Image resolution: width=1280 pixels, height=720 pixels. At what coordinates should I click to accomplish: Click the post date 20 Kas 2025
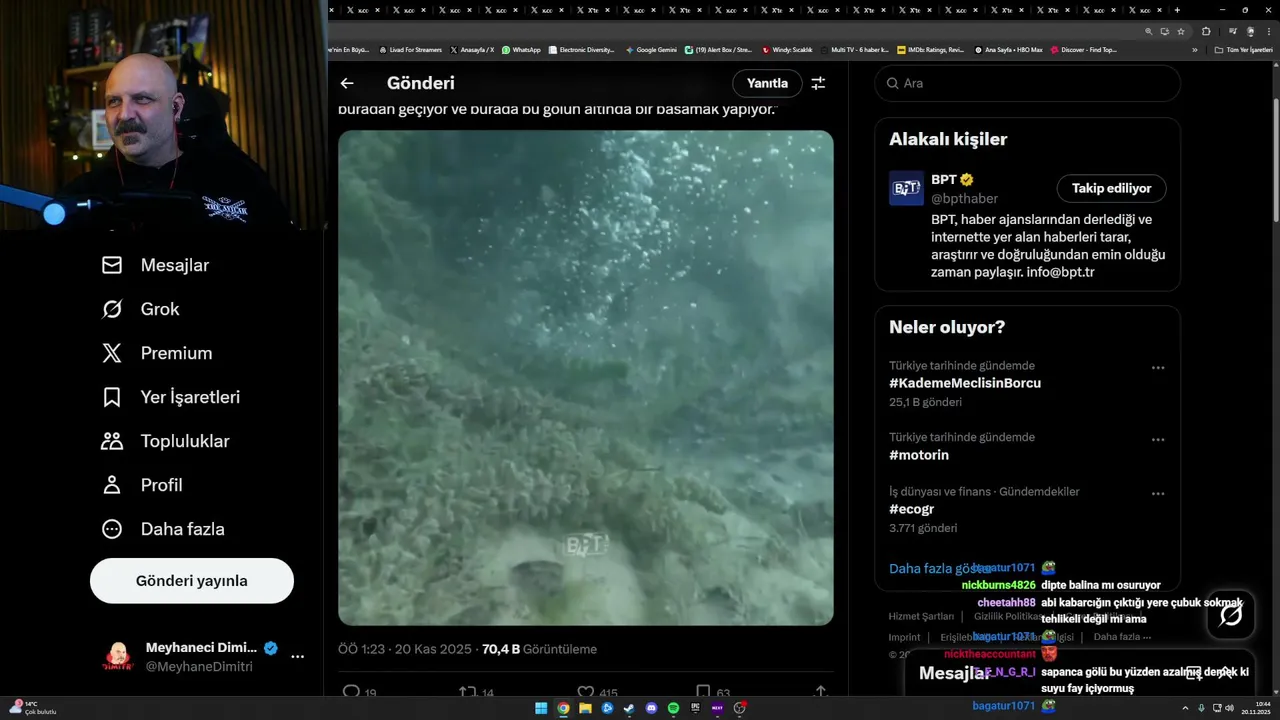click(433, 649)
